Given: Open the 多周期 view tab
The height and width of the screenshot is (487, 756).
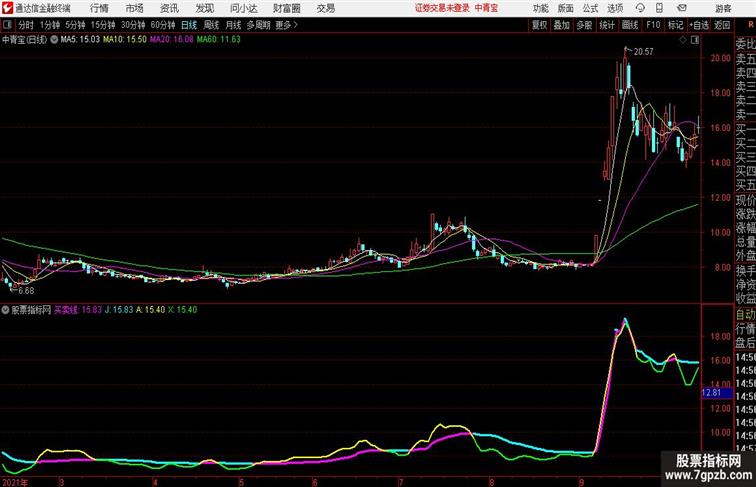Looking at the screenshot, I should (x=259, y=25).
